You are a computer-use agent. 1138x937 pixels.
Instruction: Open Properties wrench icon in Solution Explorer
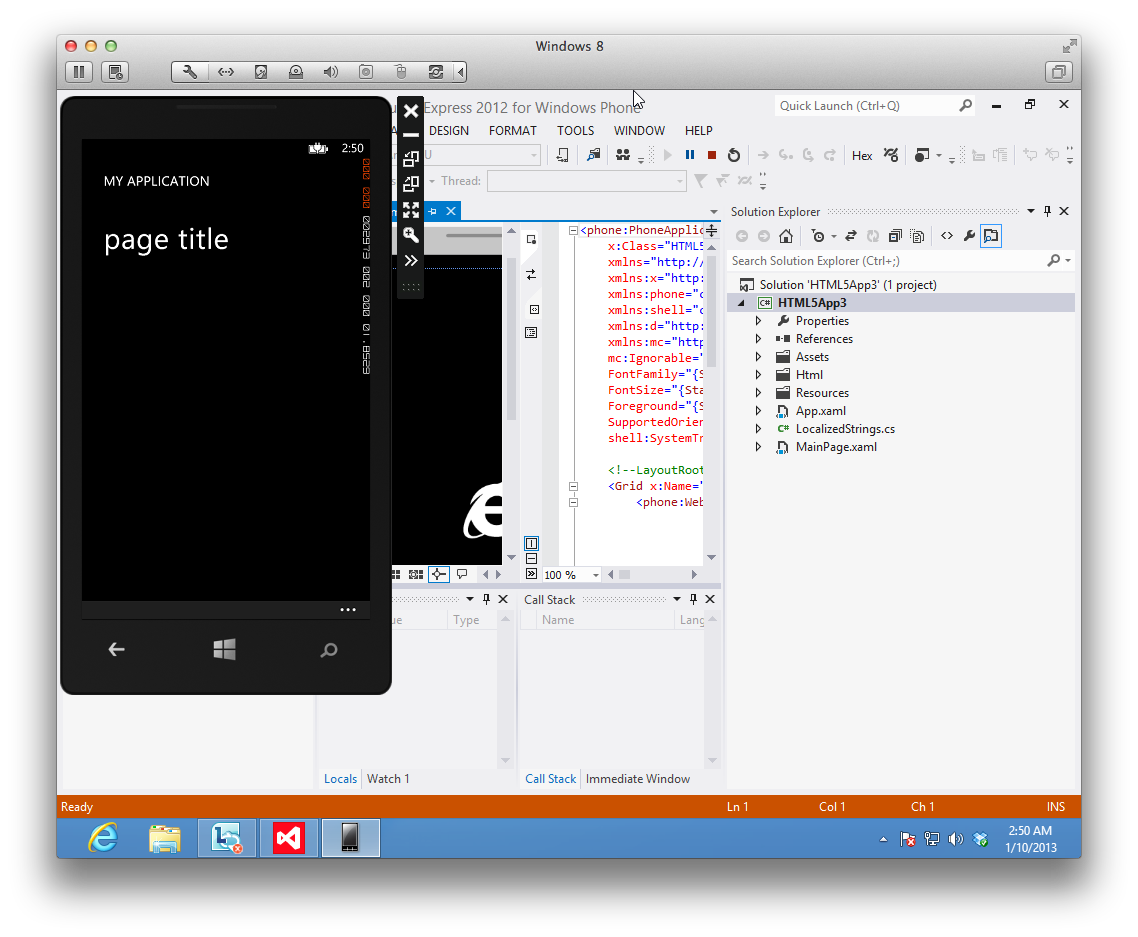[968, 236]
